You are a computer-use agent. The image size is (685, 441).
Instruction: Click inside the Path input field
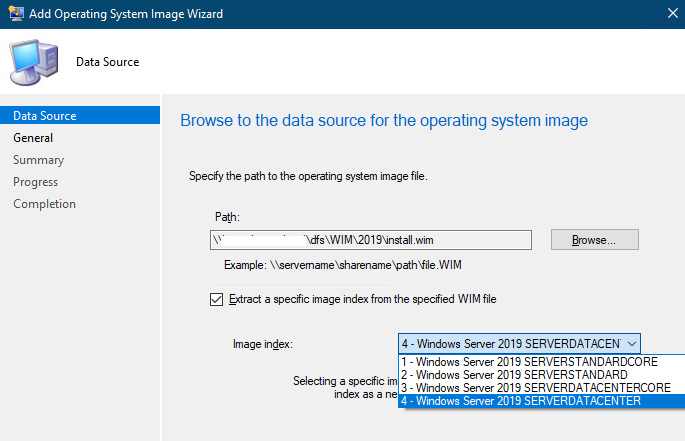click(x=370, y=240)
